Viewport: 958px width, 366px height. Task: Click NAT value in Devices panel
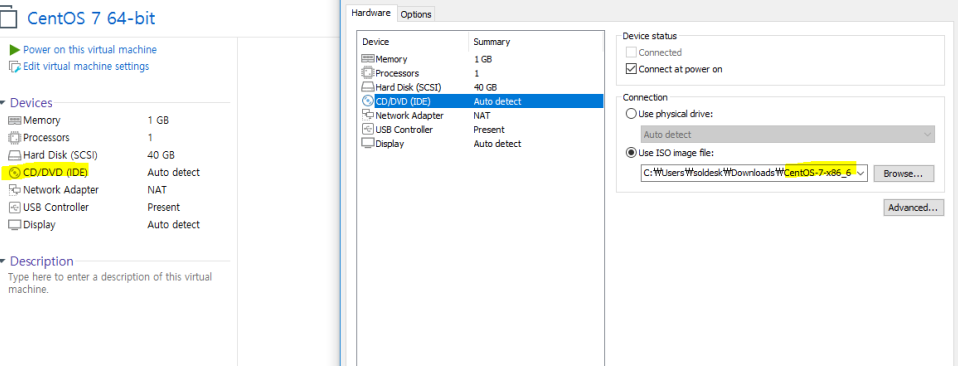157,190
